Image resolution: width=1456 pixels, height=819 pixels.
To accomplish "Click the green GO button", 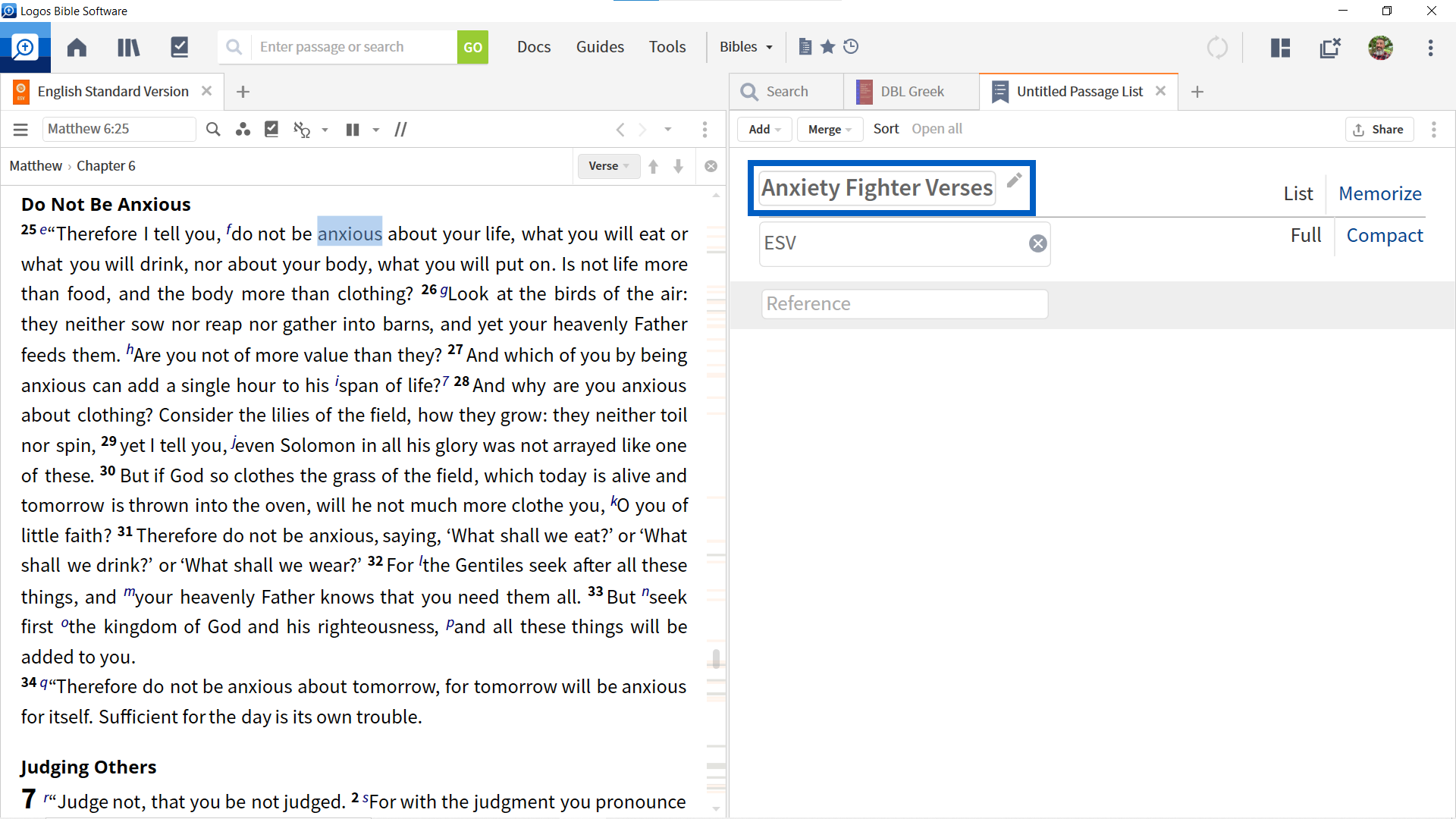I will pyautogui.click(x=472, y=47).
